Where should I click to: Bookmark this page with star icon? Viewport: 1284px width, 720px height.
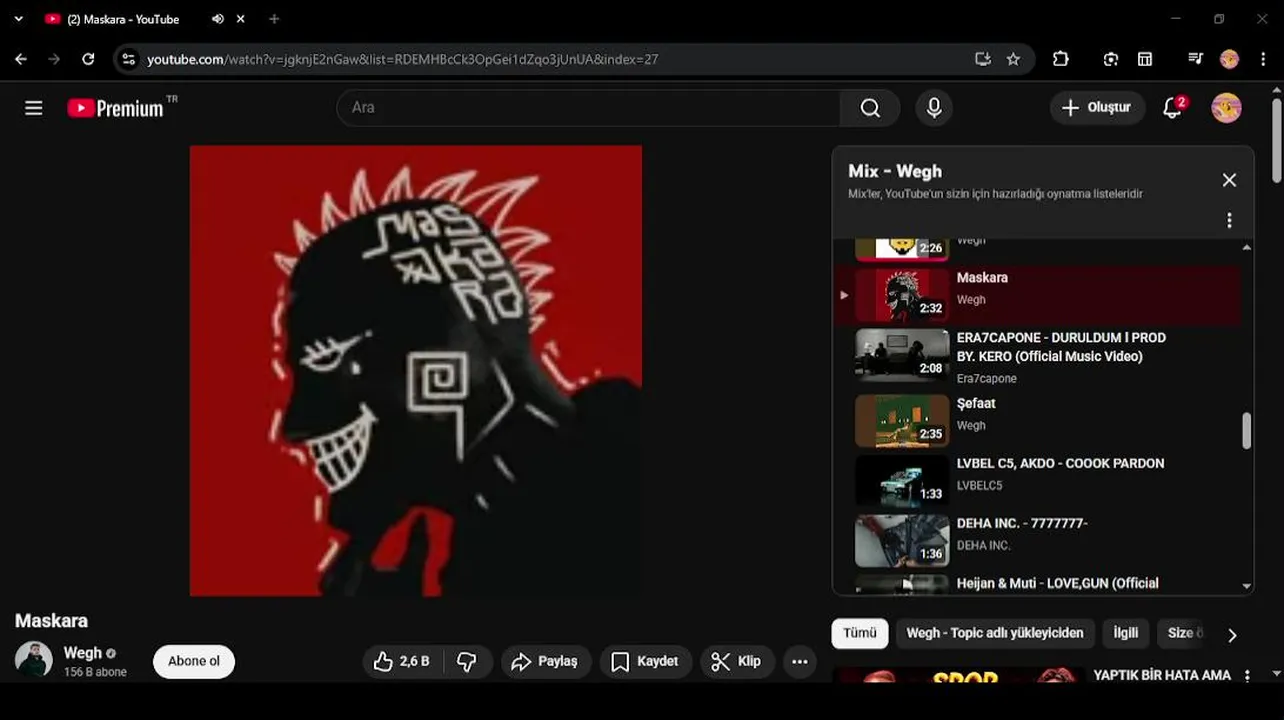[x=1013, y=59]
